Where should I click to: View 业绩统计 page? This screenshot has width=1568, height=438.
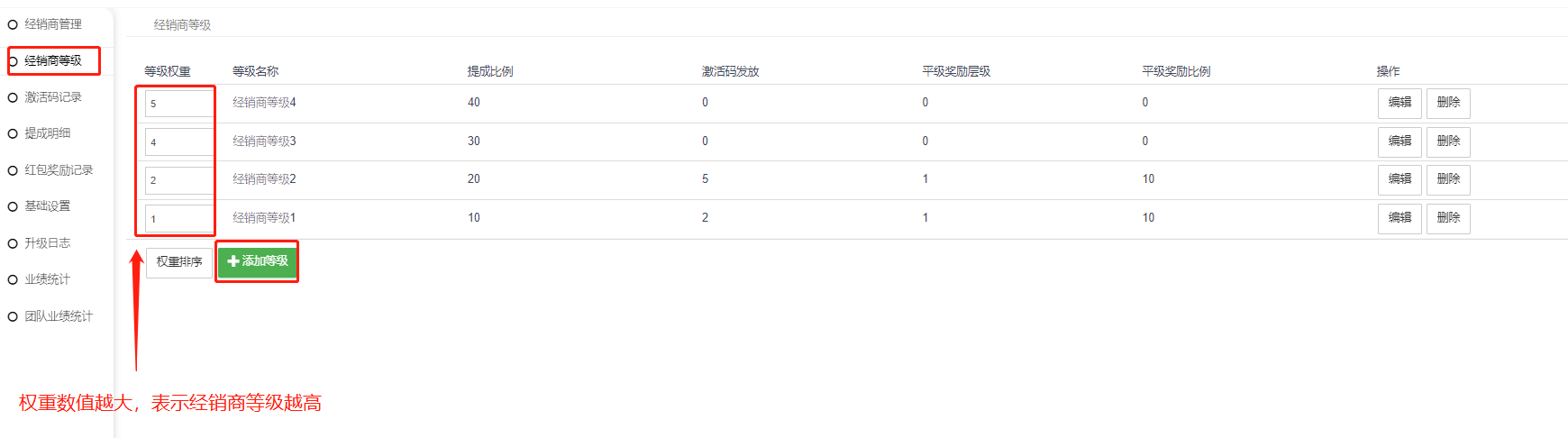pos(47,279)
